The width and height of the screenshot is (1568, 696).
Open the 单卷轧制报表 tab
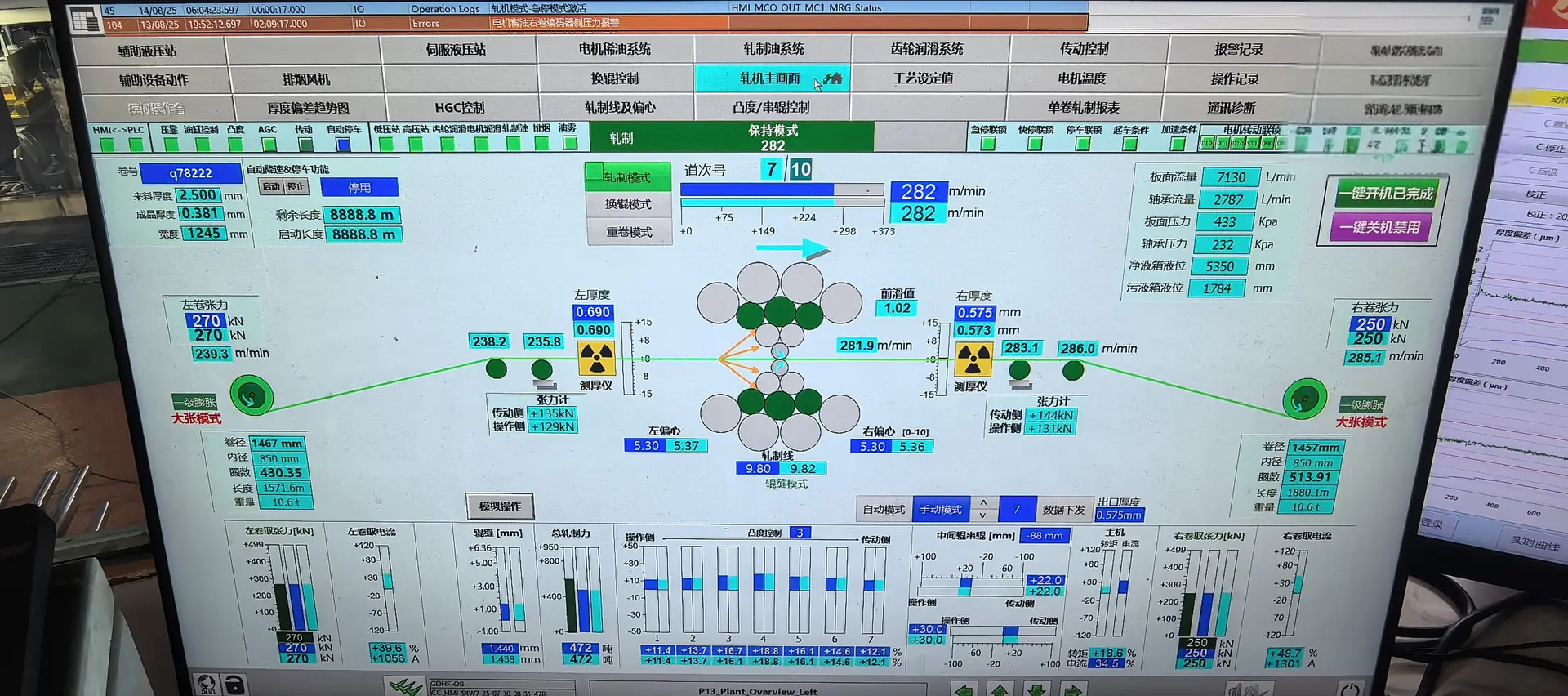click(x=1084, y=108)
